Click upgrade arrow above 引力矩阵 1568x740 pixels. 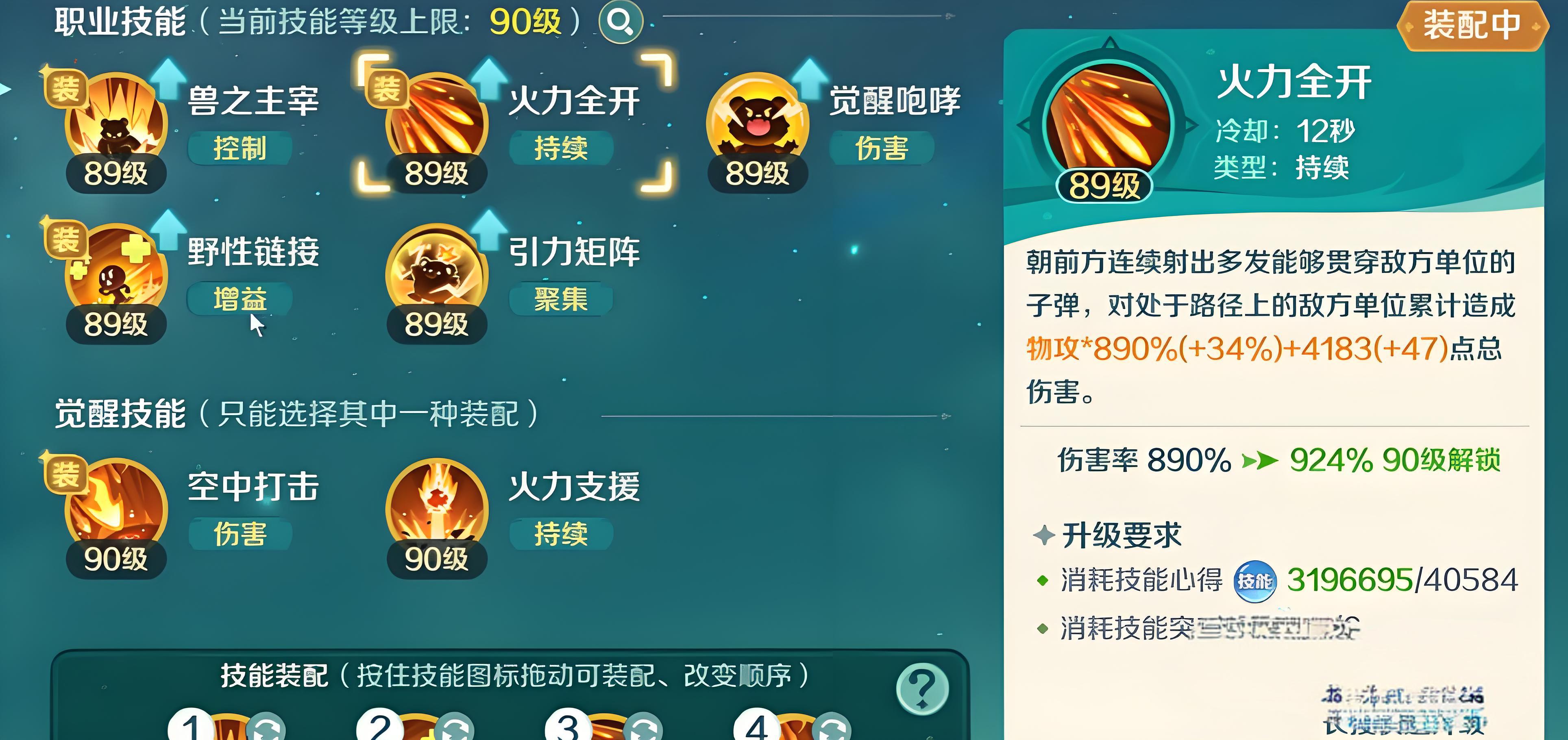coord(489,229)
